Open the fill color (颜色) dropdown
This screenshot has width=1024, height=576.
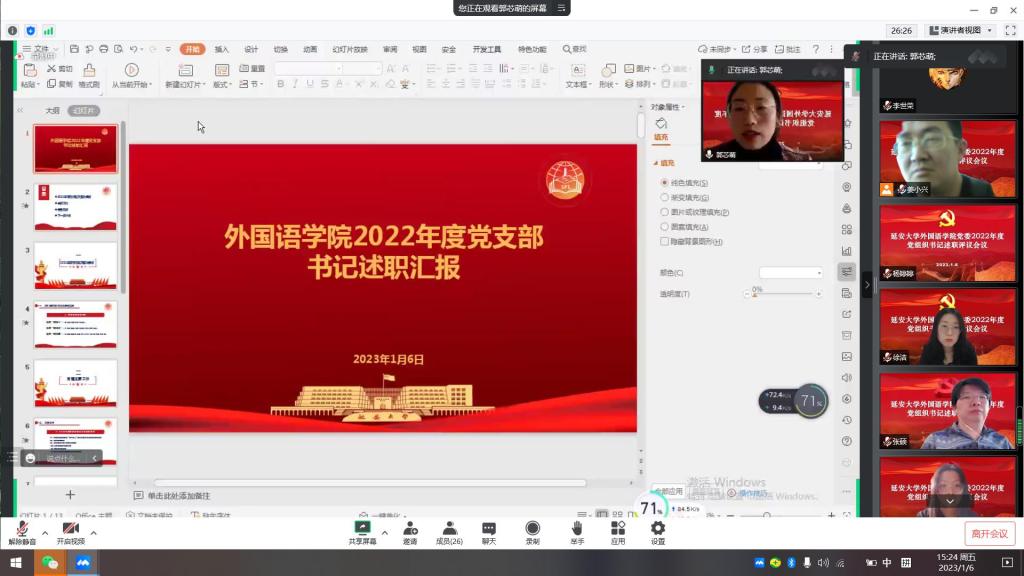tap(790, 273)
